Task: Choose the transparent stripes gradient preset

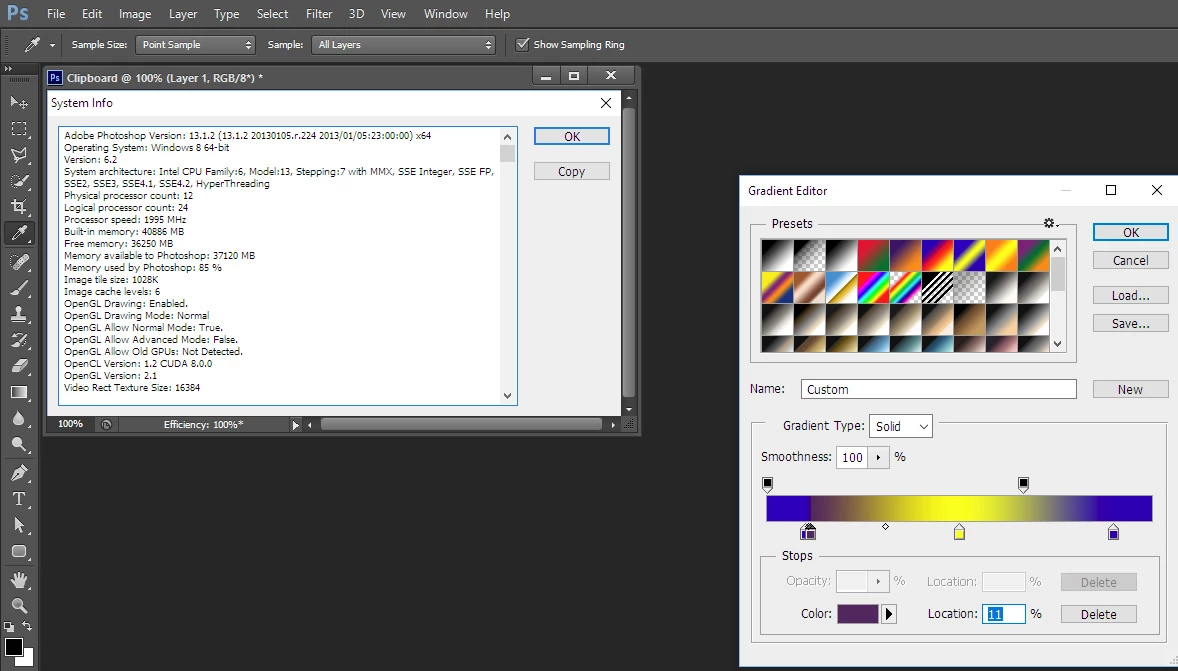Action: pyautogui.click(x=938, y=287)
